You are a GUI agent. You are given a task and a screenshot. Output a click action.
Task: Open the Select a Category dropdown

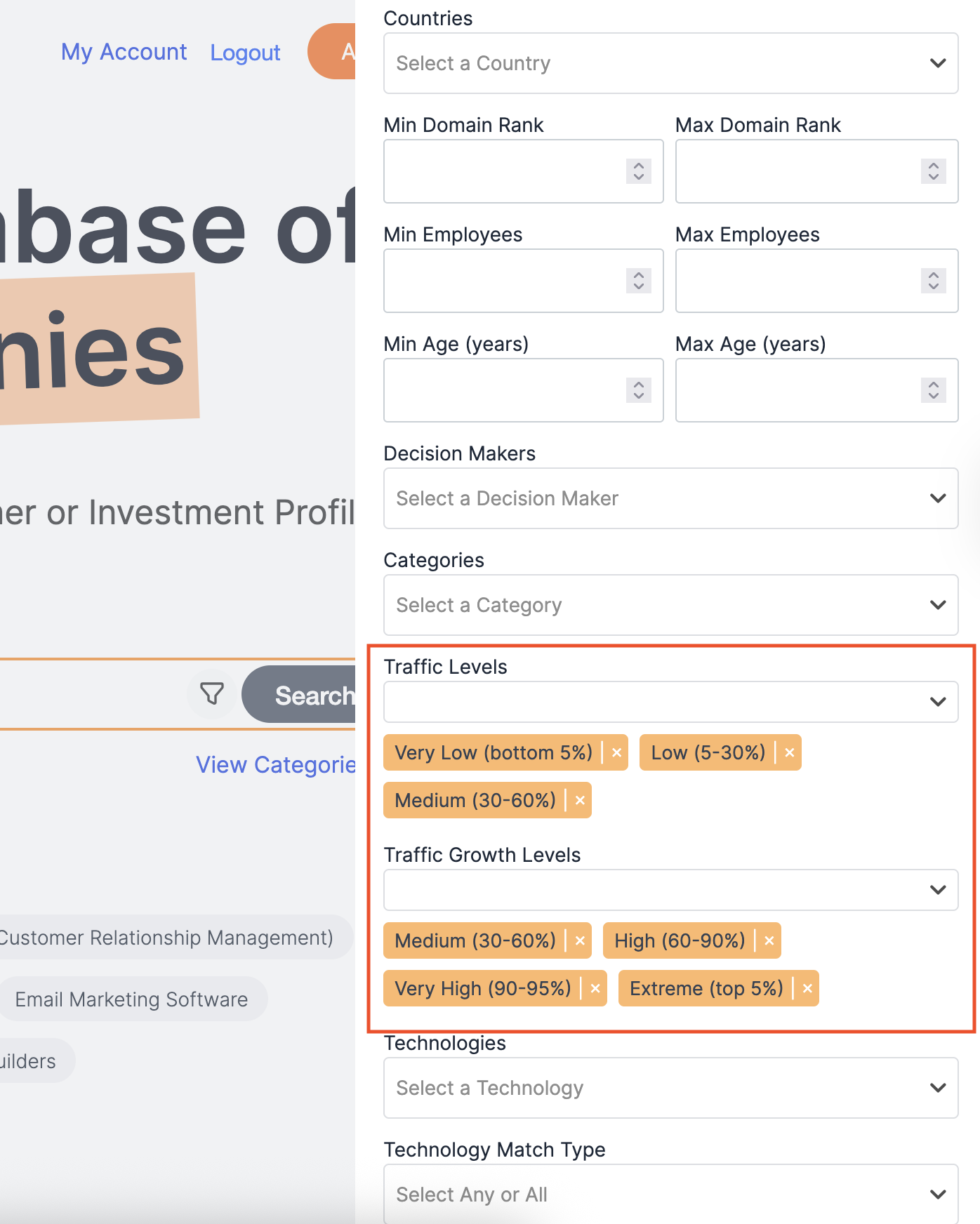point(671,605)
